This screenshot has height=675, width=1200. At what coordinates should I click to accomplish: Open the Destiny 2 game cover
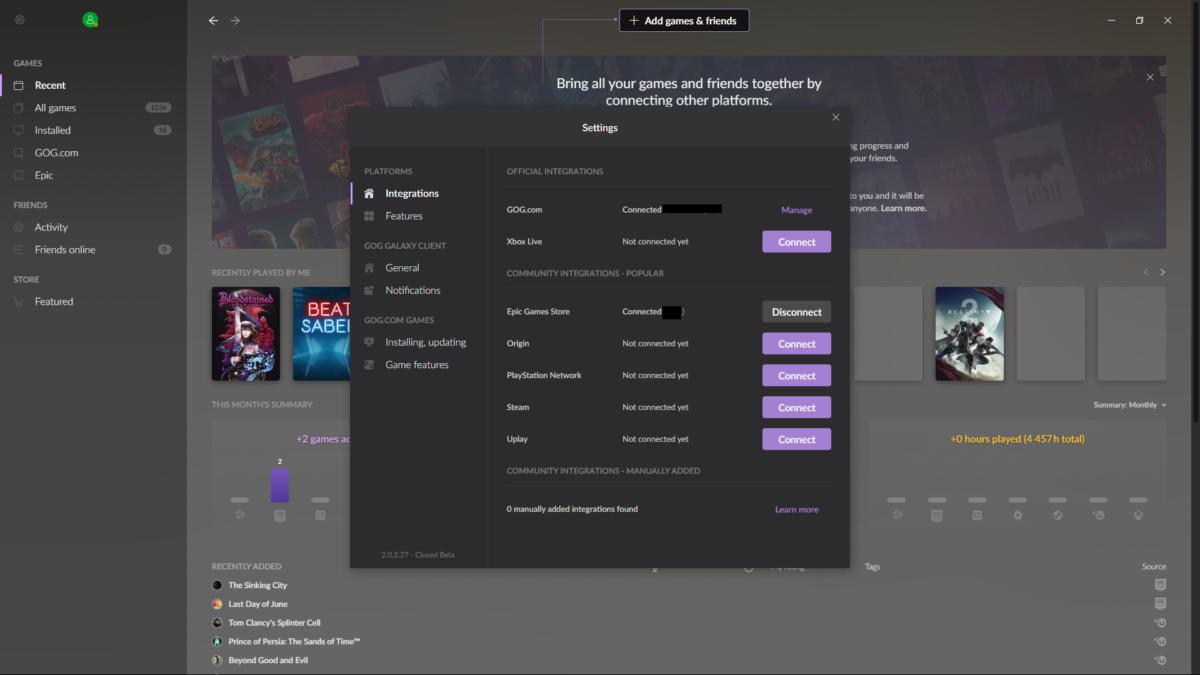pos(969,334)
